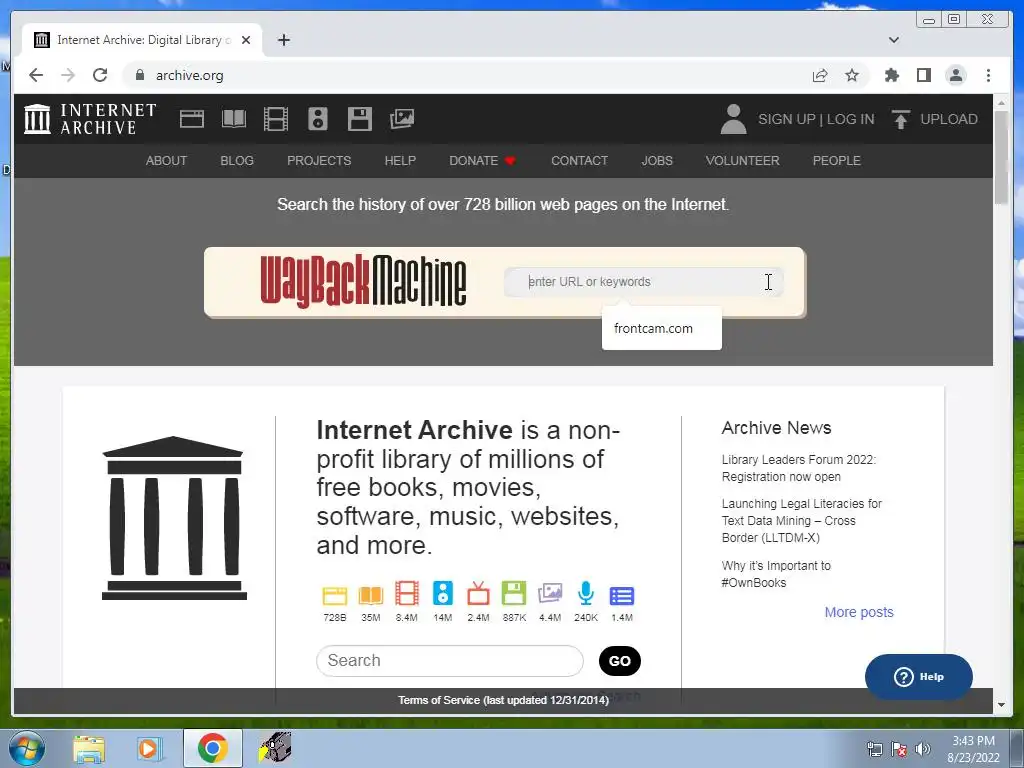1024x768 pixels.
Task: Open the Windows Start button
Action: pos(26,748)
